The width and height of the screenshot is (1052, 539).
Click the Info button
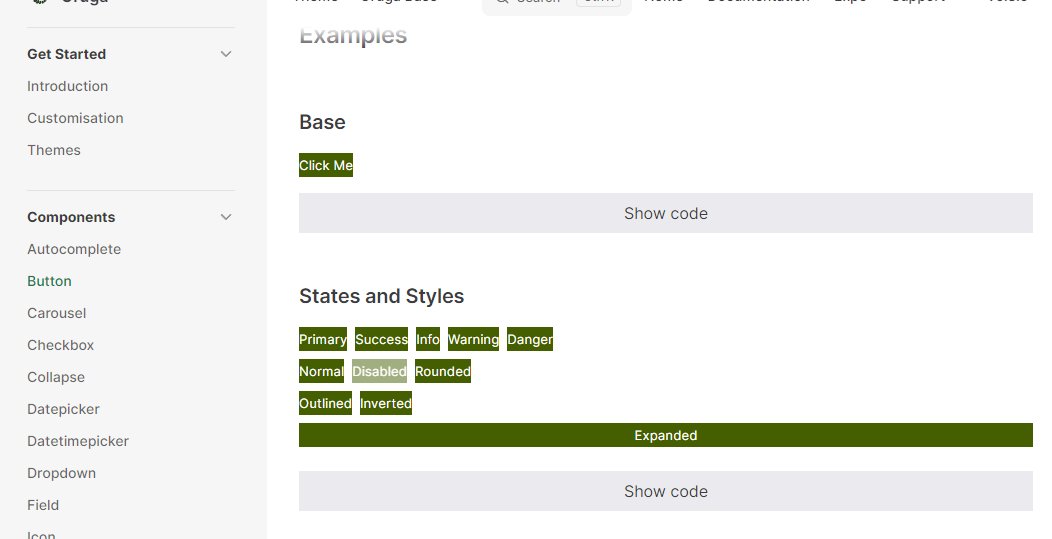click(427, 339)
